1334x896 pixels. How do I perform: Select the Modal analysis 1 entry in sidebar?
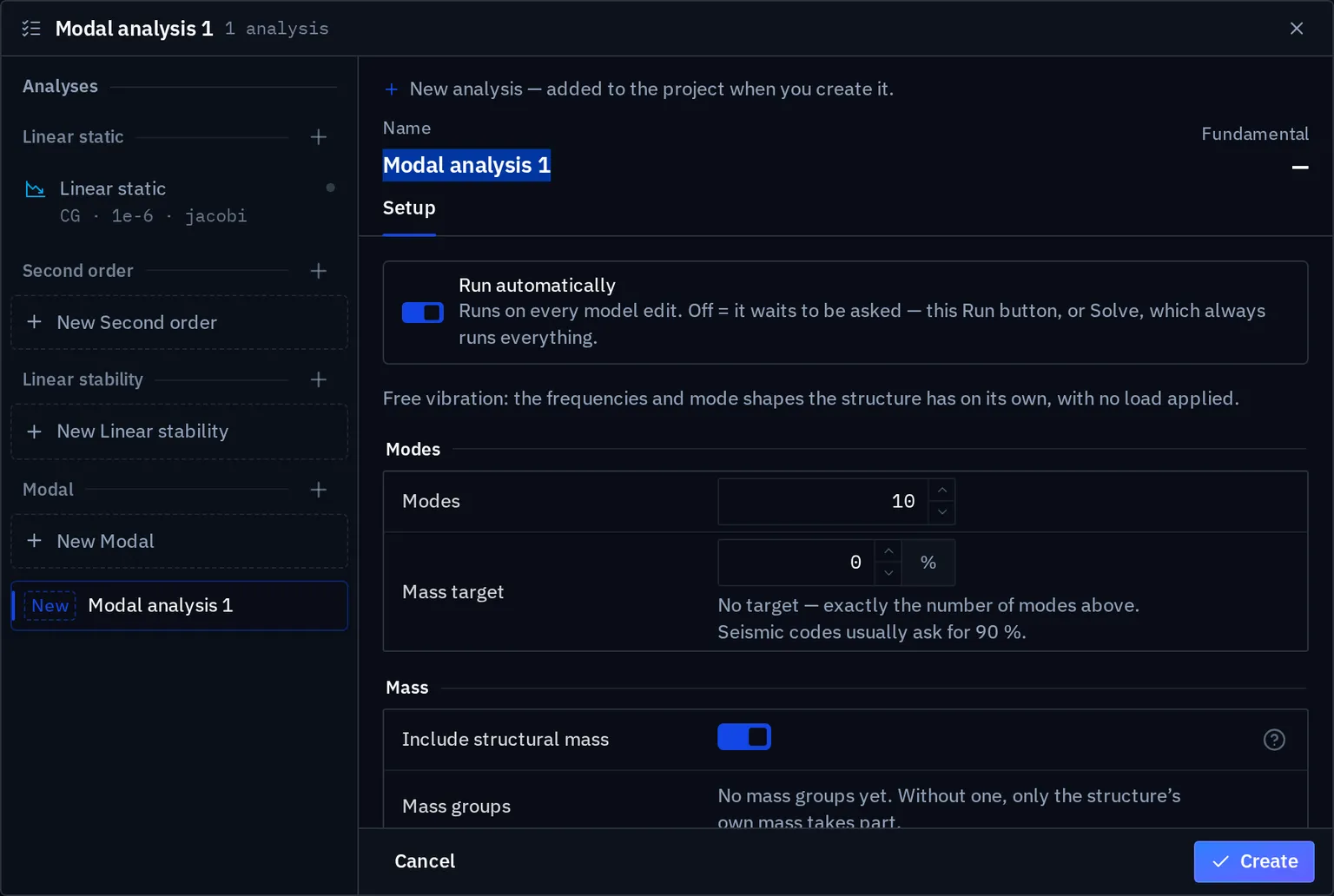179,605
